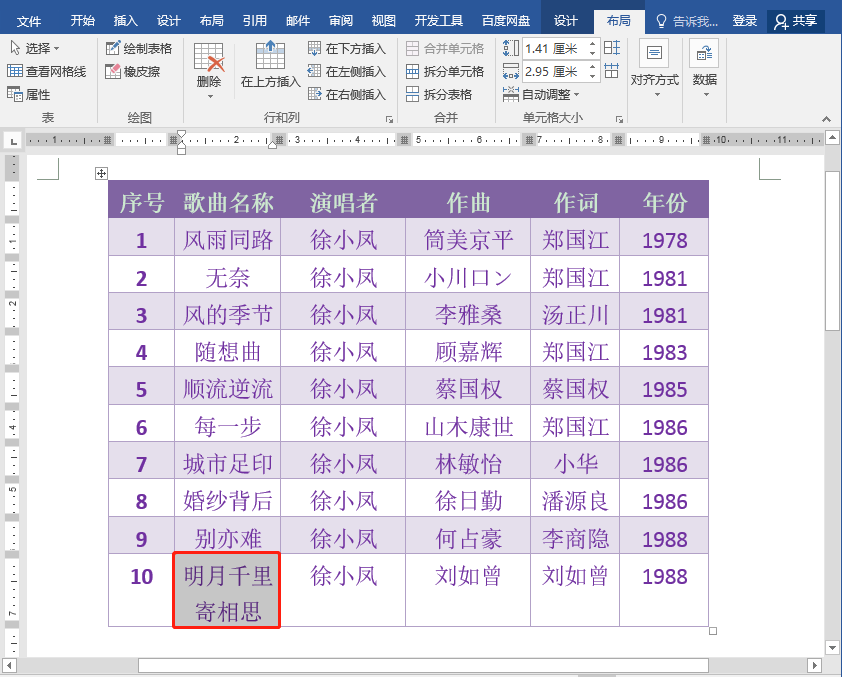The image size is (842, 677).
Task: Click the 1983 year cell
Action: 664,348
